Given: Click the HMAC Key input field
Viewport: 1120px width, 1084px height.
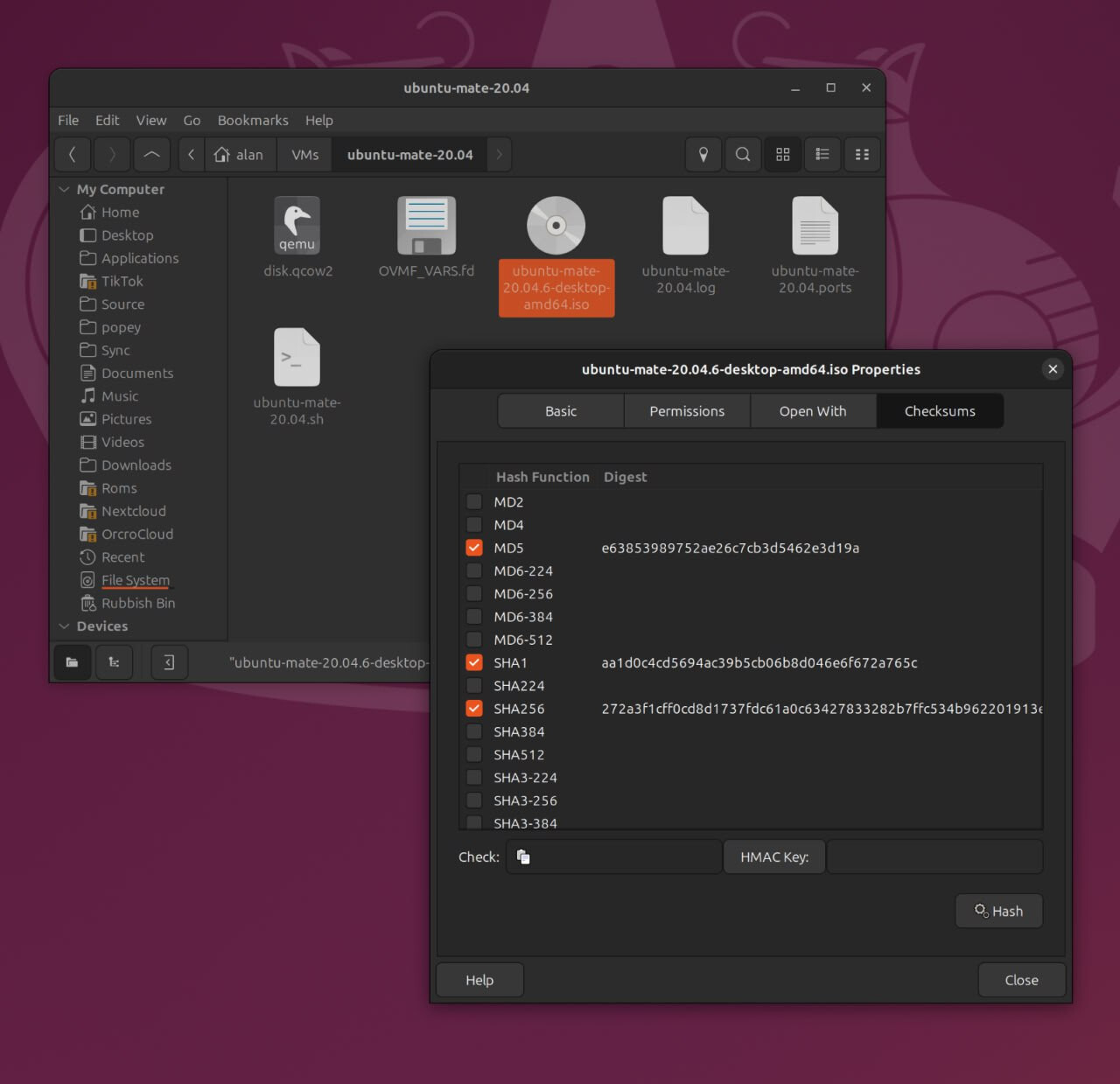Looking at the screenshot, I should pyautogui.click(x=934, y=857).
